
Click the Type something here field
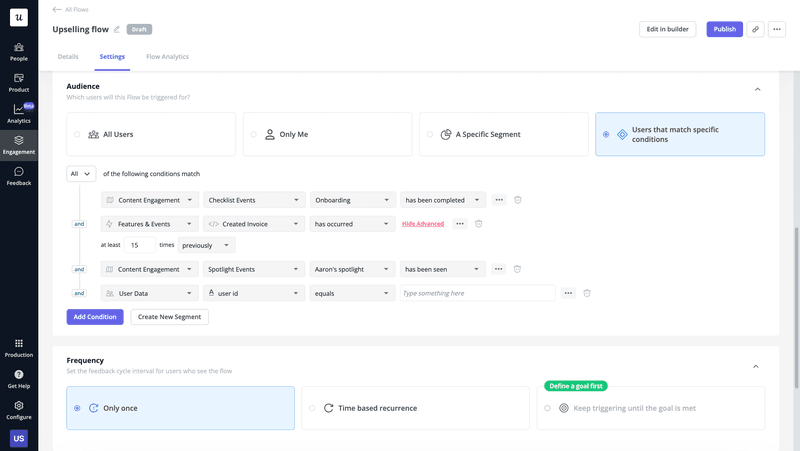(477, 293)
